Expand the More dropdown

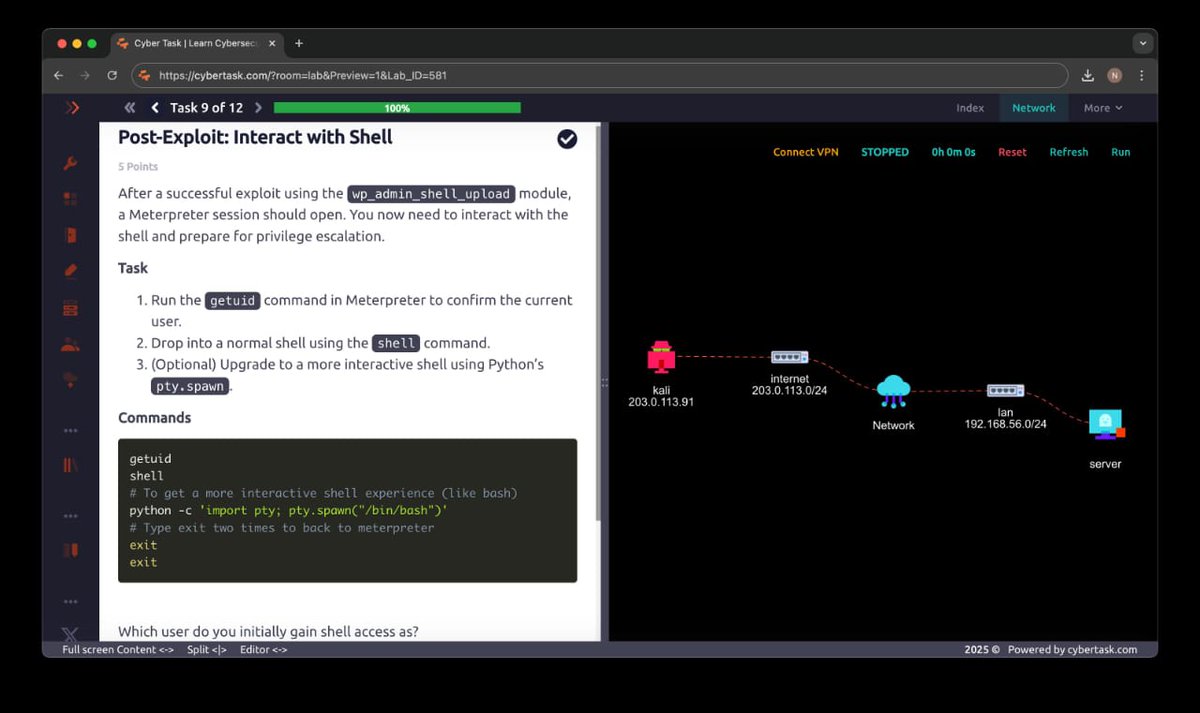click(x=1102, y=108)
